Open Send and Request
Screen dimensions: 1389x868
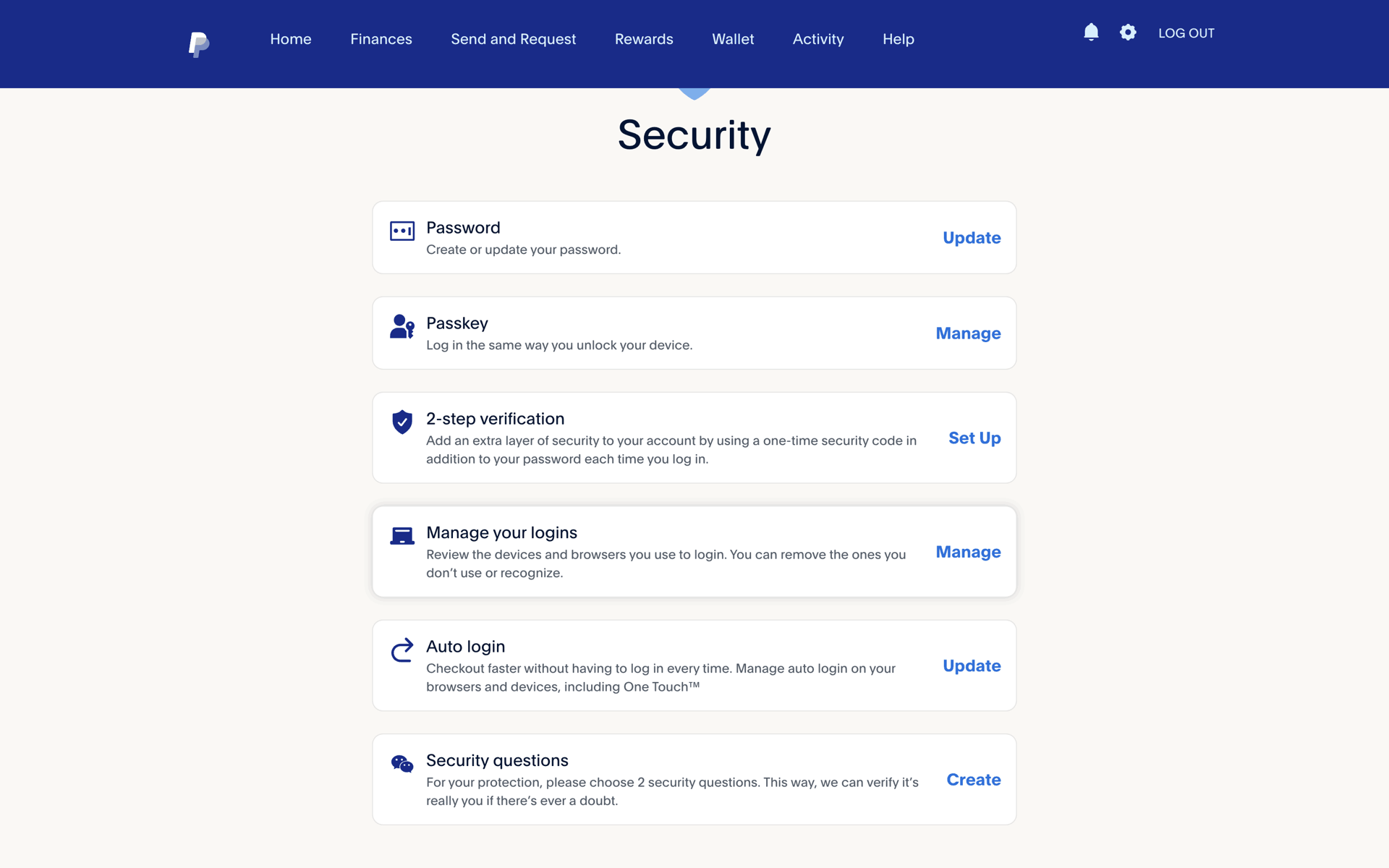coord(514,39)
